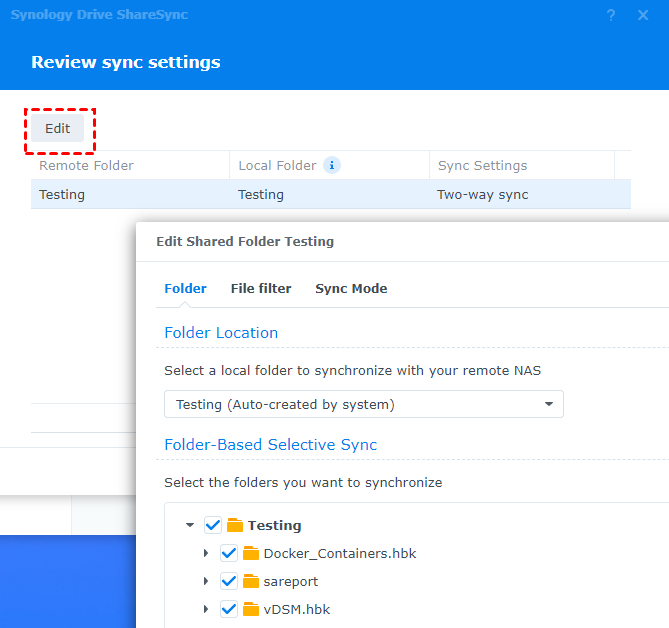This screenshot has height=628, width=669.
Task: Expand the sareport folder
Action: click(x=206, y=581)
